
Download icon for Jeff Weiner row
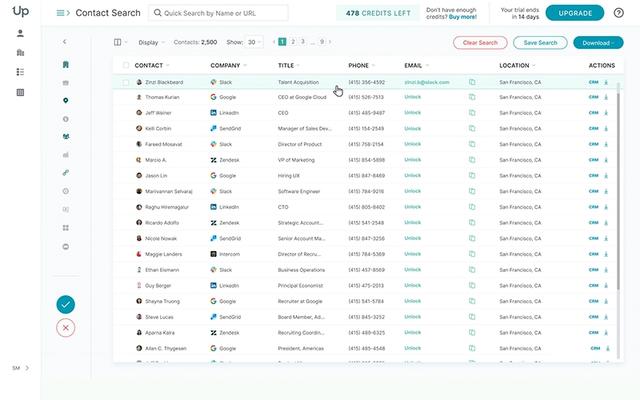(x=606, y=113)
